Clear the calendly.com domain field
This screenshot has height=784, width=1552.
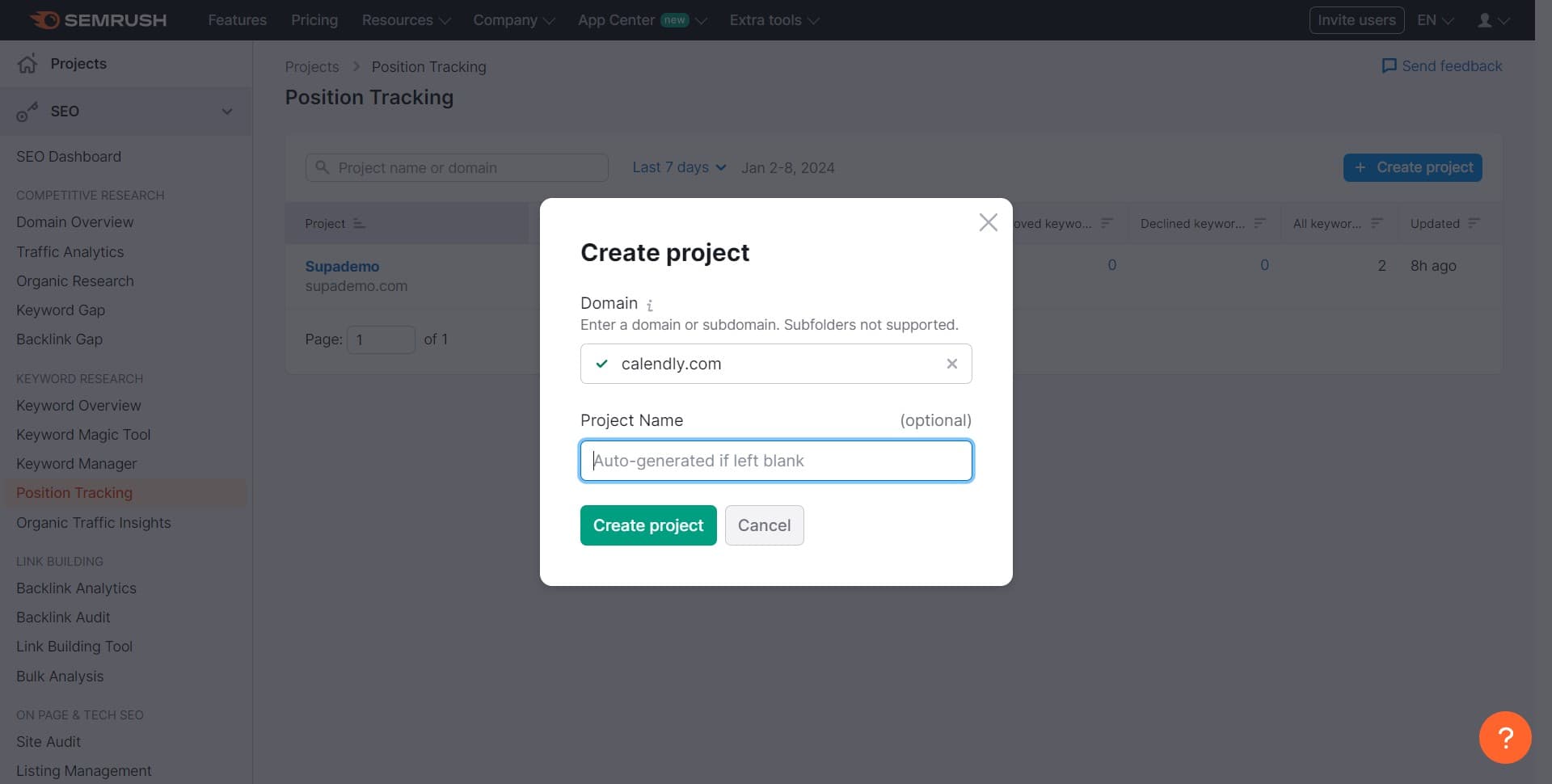point(951,364)
